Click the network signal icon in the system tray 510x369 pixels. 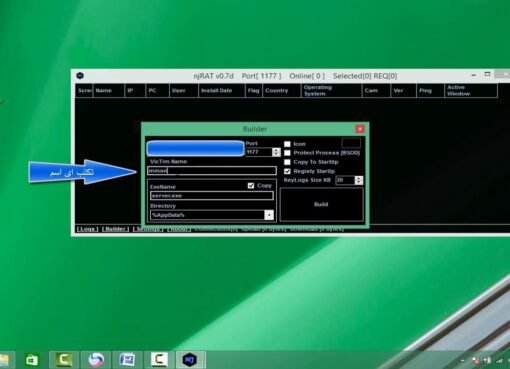coord(499,360)
